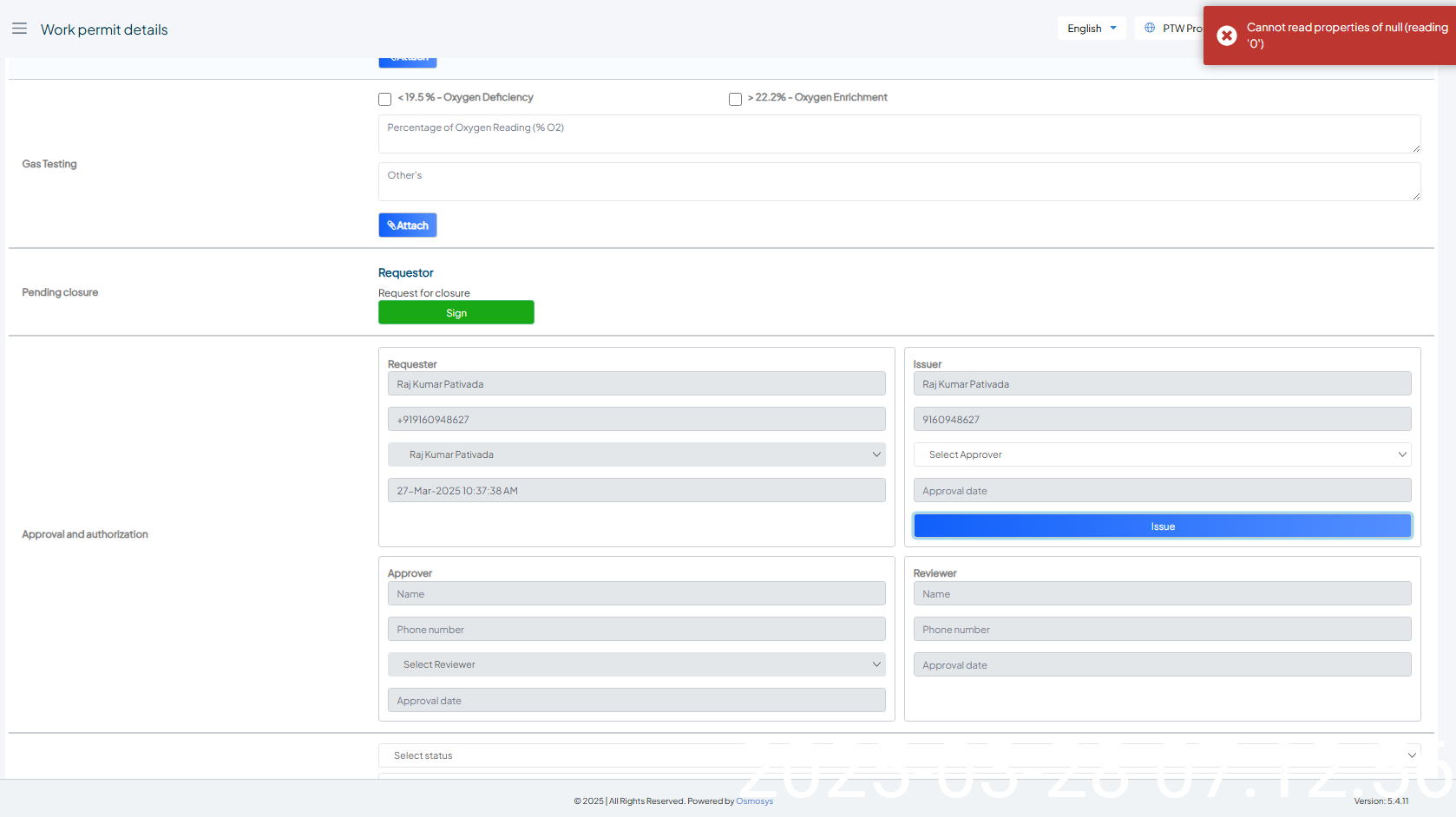This screenshot has width=1456, height=817.
Task: Grab resize handle of Oxygen Reading textarea
Action: point(1415,148)
